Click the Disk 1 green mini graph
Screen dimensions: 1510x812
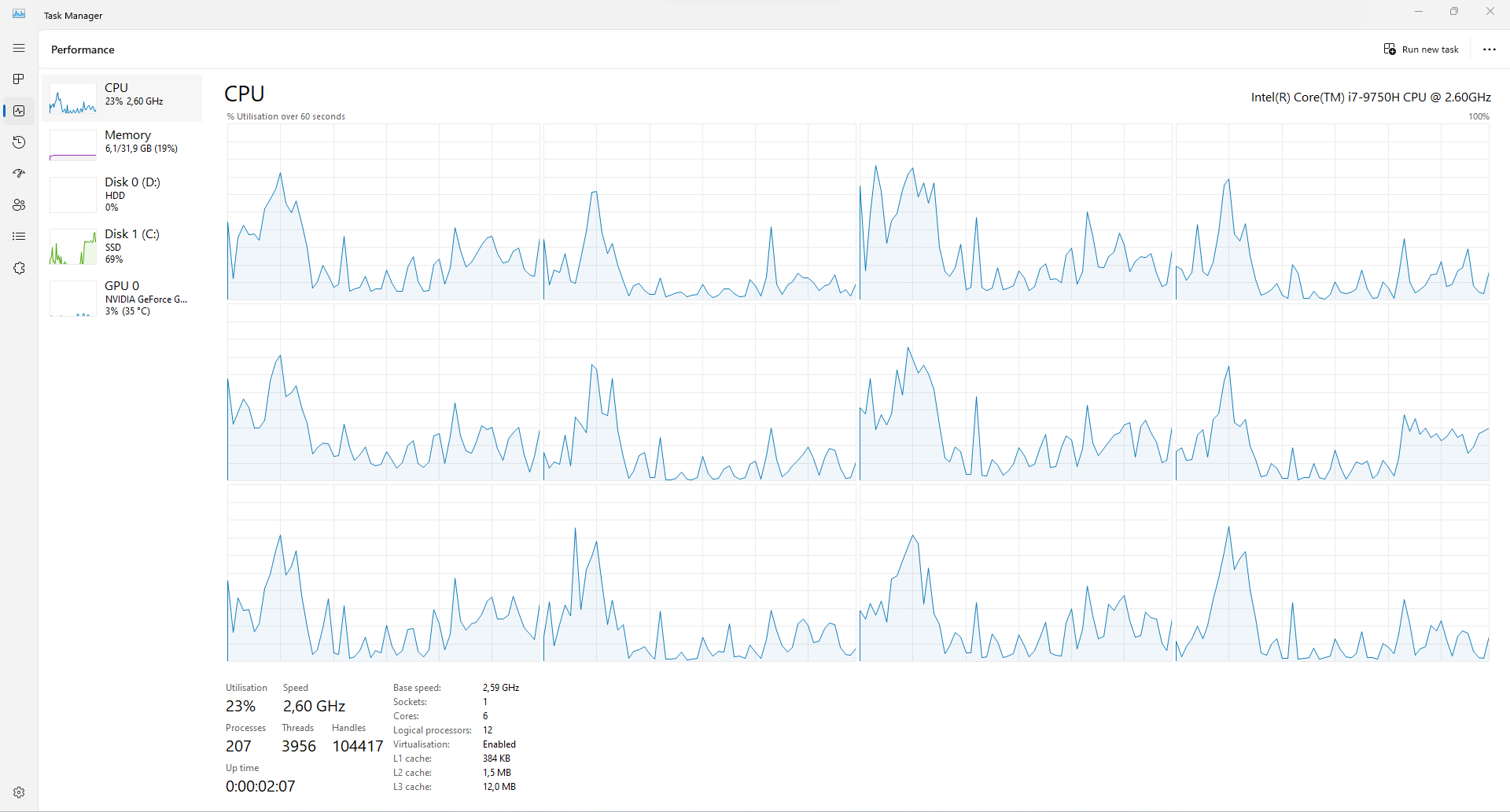tap(73, 247)
